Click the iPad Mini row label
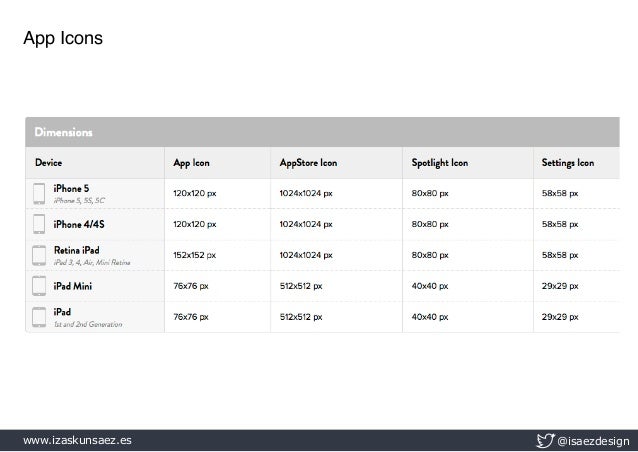 point(73,286)
